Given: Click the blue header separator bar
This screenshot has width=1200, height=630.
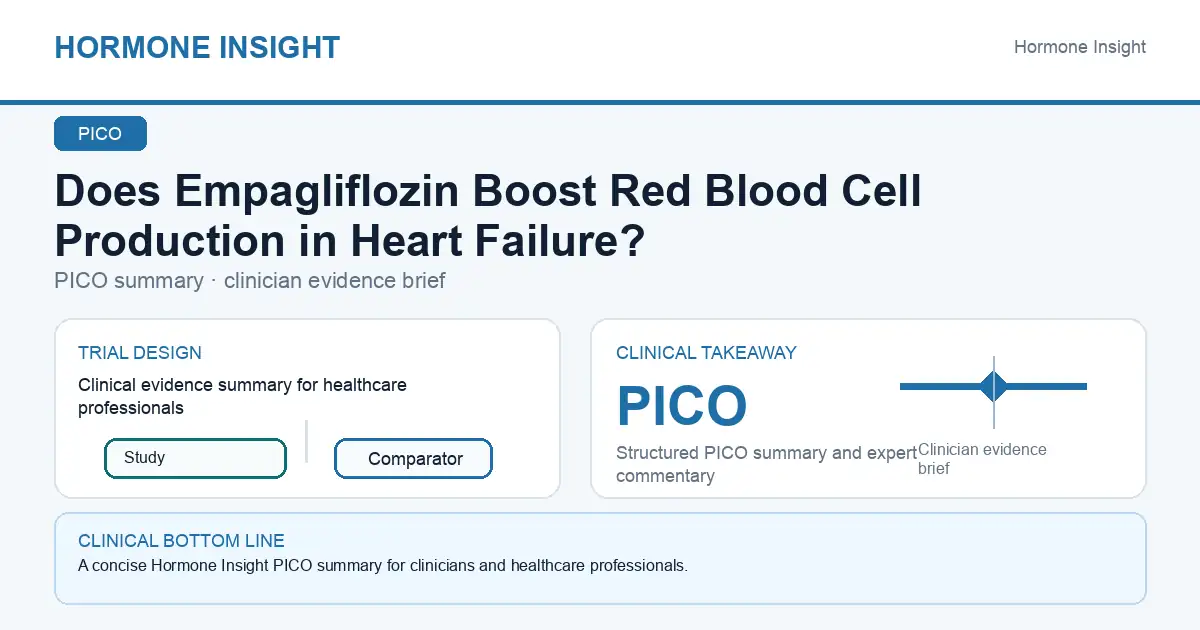Looking at the screenshot, I should [600, 102].
